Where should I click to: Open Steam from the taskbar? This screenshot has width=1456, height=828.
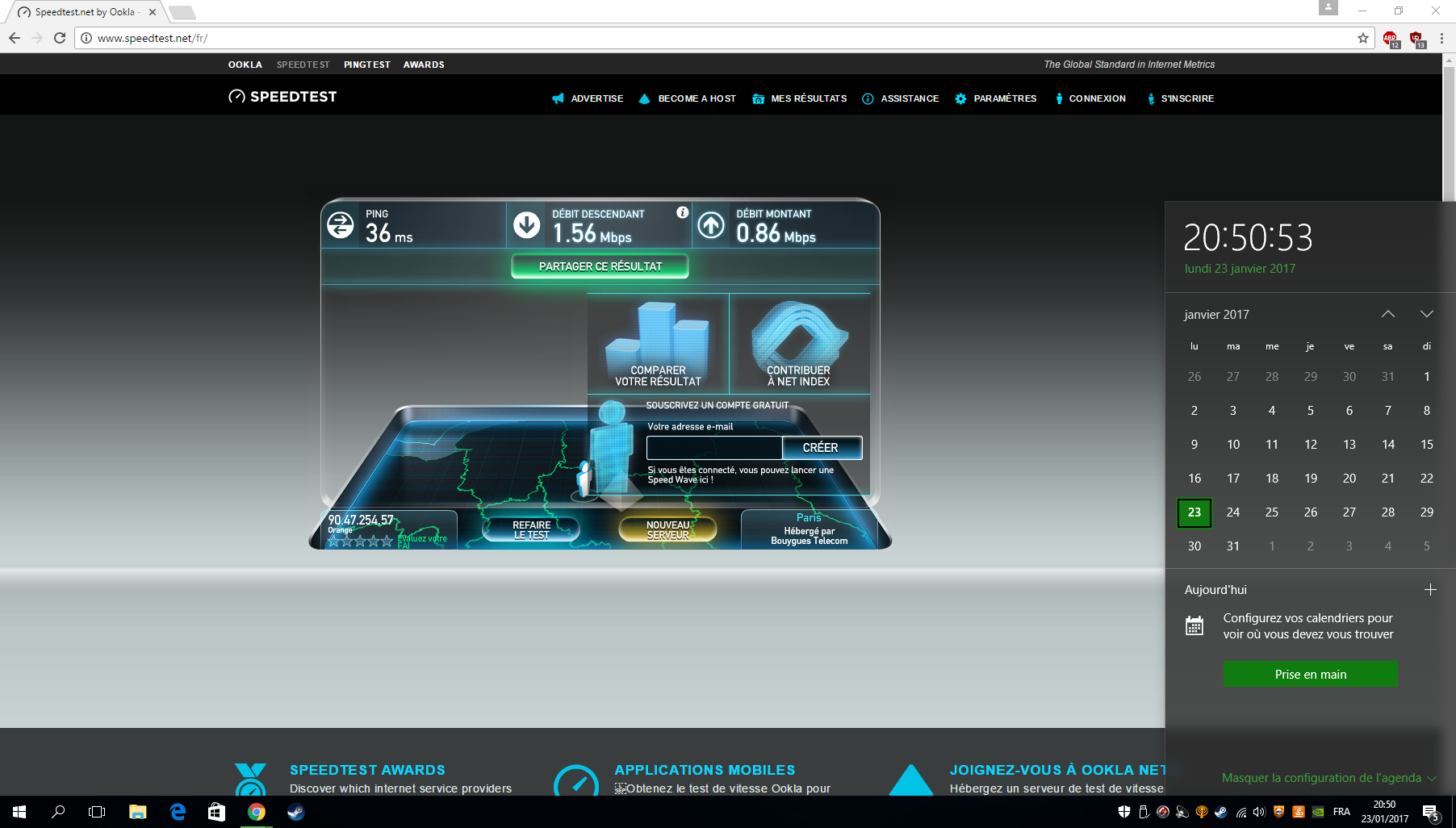click(x=295, y=812)
